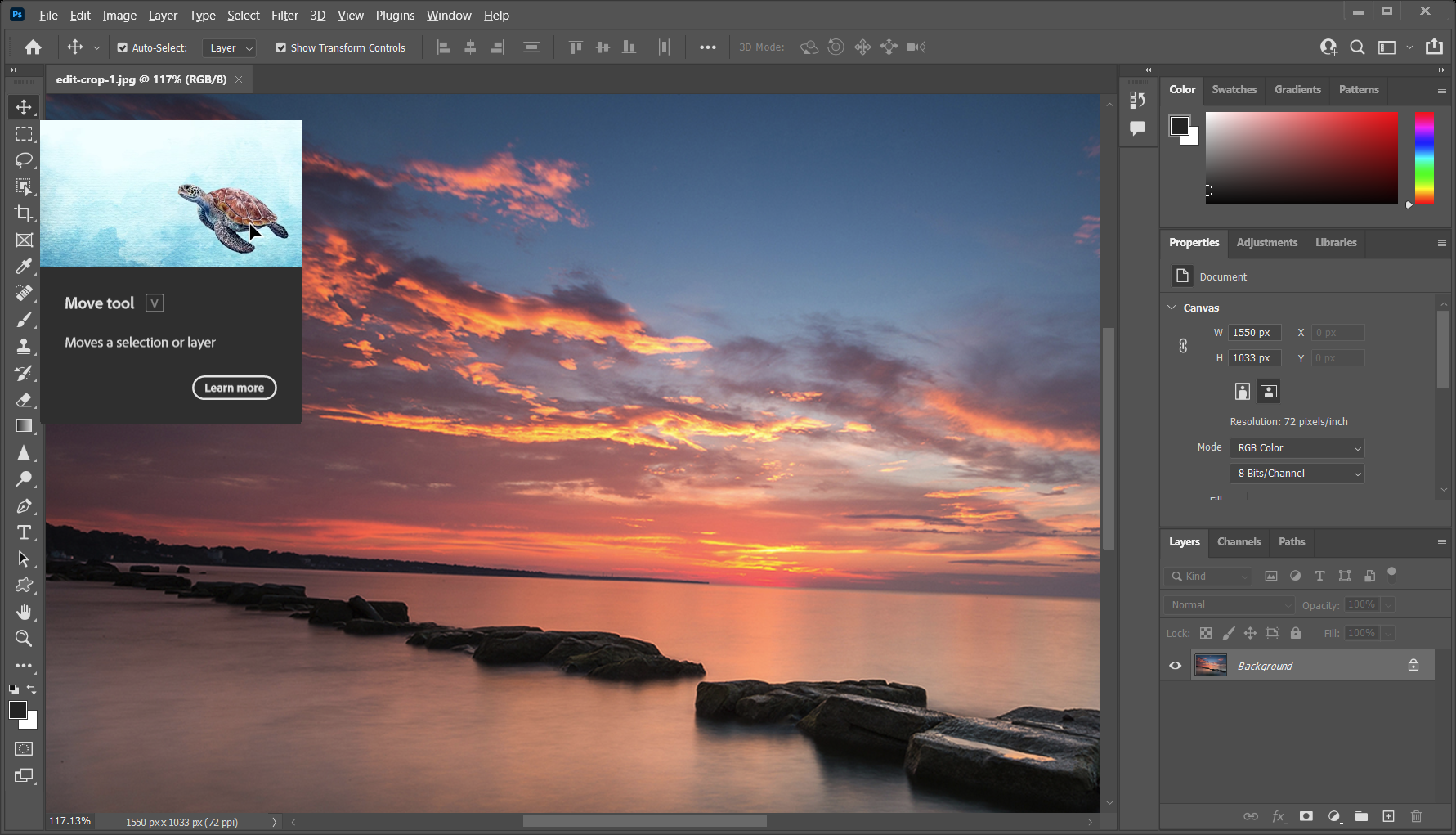Pick a color from the hue strip
This screenshot has height=835, width=1456.
[1423, 159]
